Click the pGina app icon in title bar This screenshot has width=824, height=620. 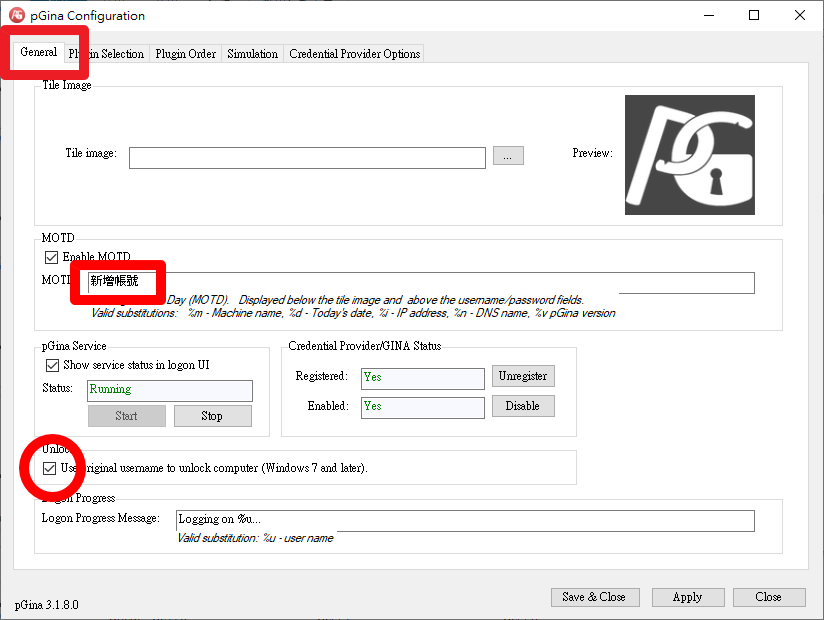tap(17, 15)
